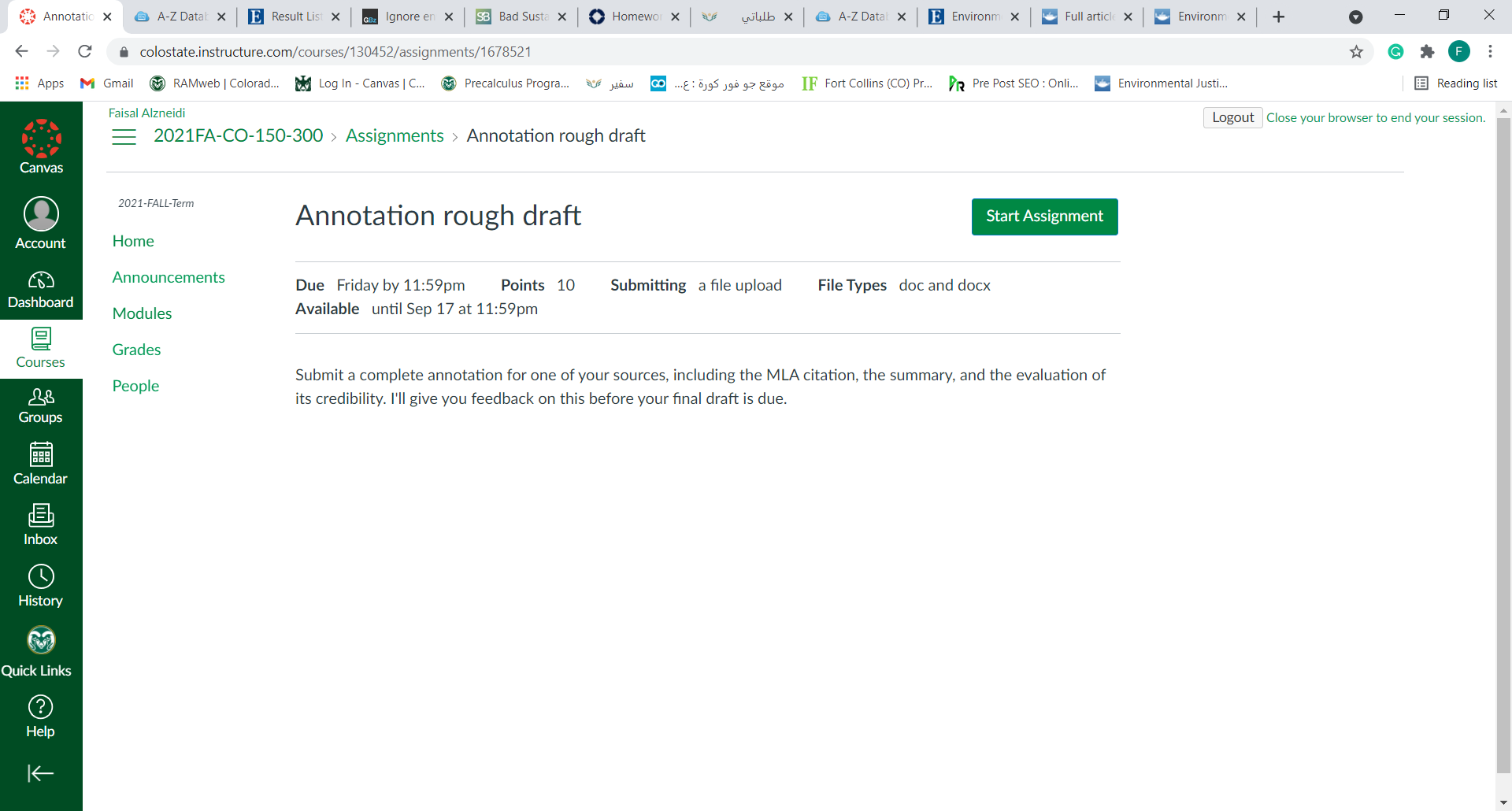Open the Modules link
The image size is (1512, 811).
pyautogui.click(x=142, y=313)
